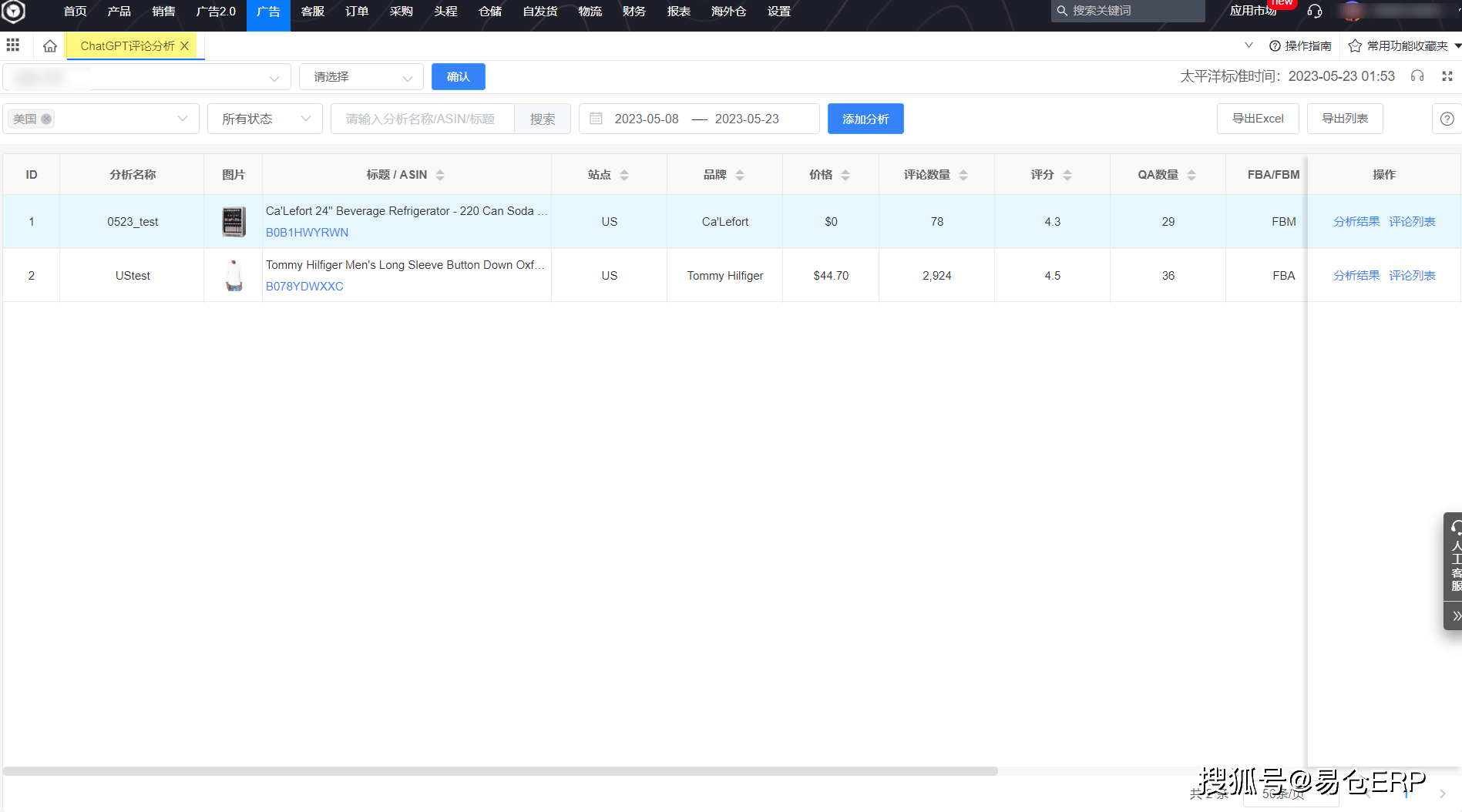
Task: Sort by QA数量 column
Action: tap(1191, 175)
